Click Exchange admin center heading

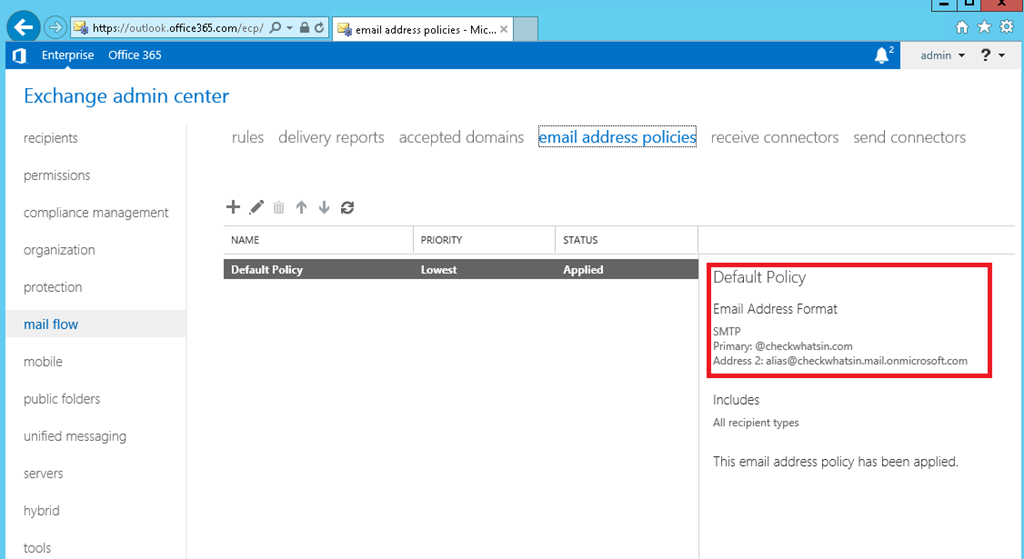(126, 96)
